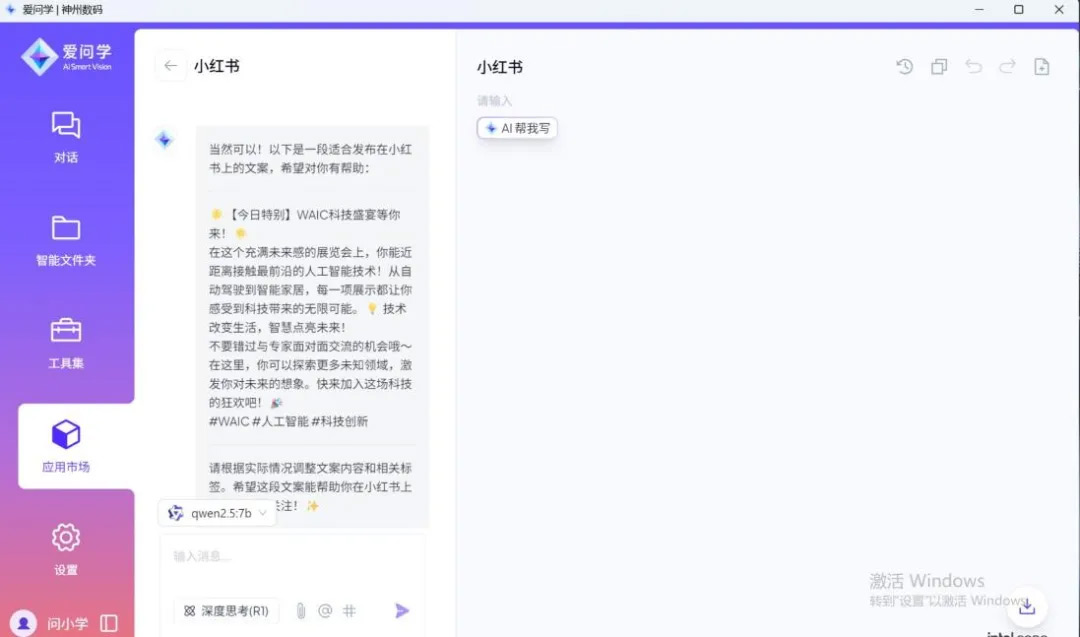Screen dimensions: 1080x637
Task: Click the AI帮我写 button
Action: pyautogui.click(x=517, y=128)
